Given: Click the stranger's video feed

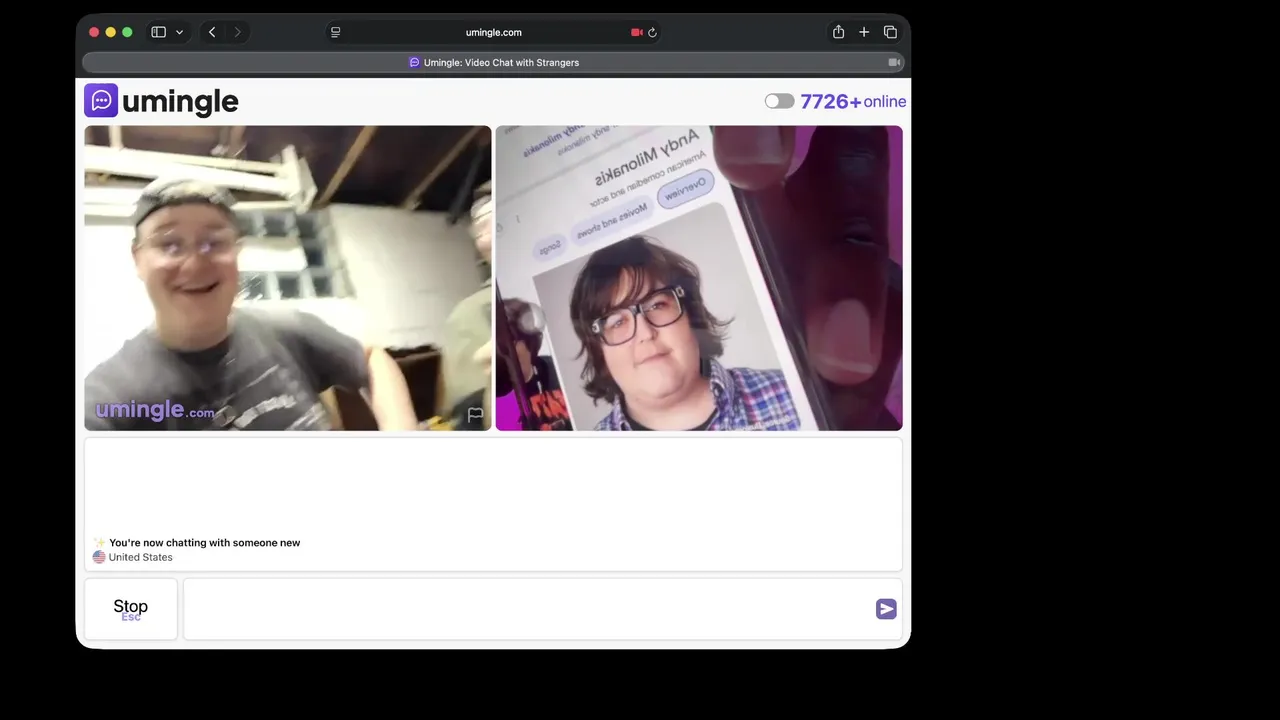Looking at the screenshot, I should tap(288, 278).
